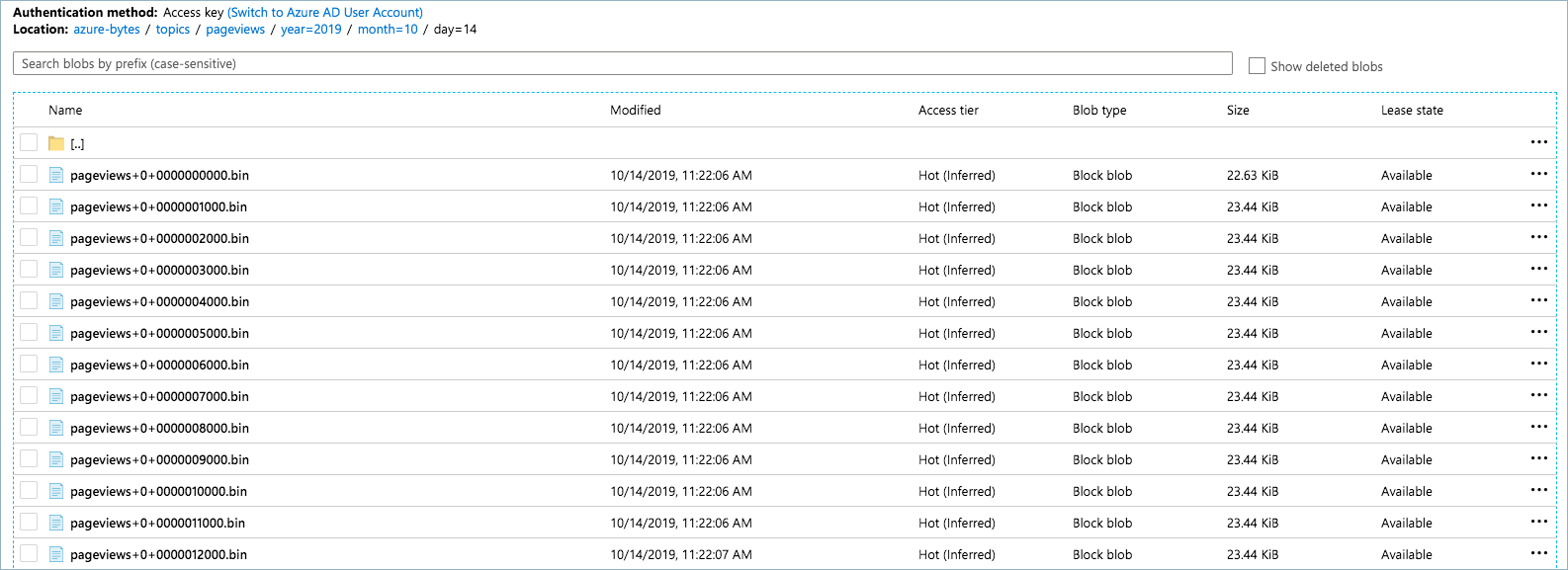Expand the options menu for pageviews+0+0000012000.bin

pyautogui.click(x=1538, y=553)
